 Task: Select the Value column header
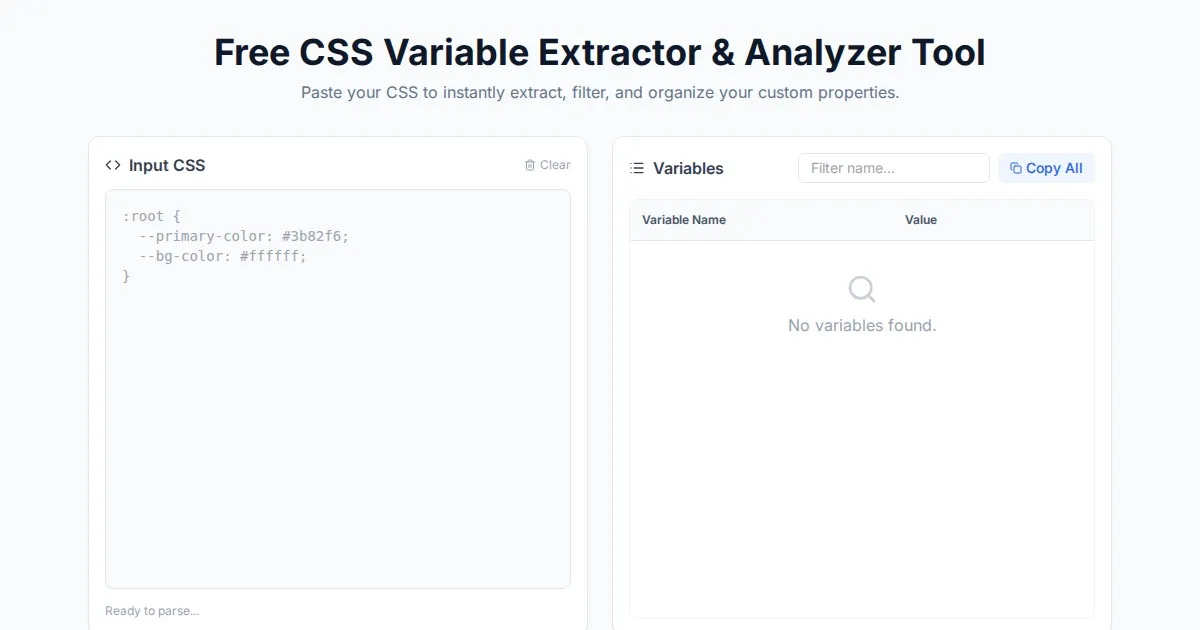point(921,220)
